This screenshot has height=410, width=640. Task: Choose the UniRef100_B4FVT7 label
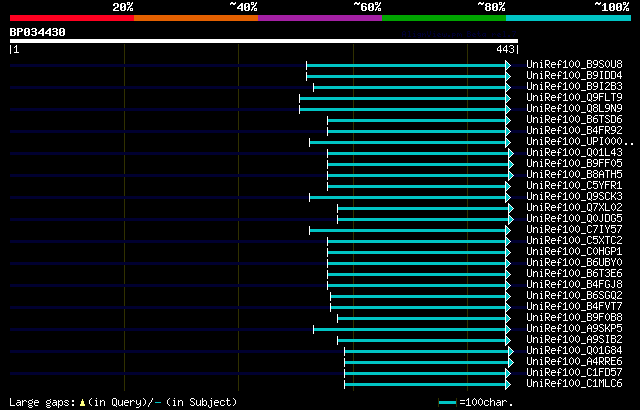[x=574, y=307]
